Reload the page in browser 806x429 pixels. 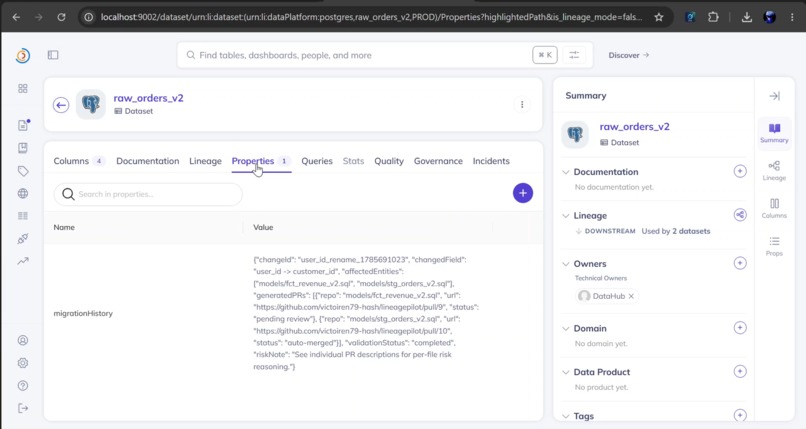coord(61,17)
